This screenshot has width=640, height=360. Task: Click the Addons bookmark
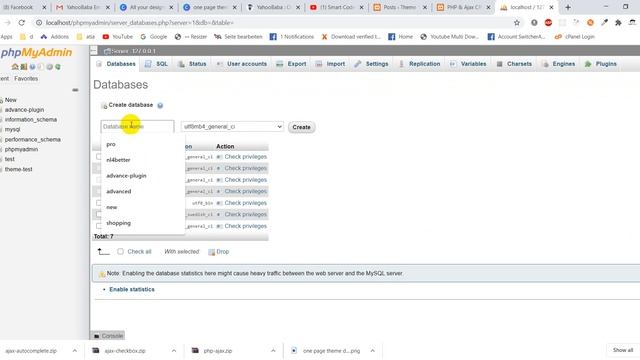click(x=55, y=37)
